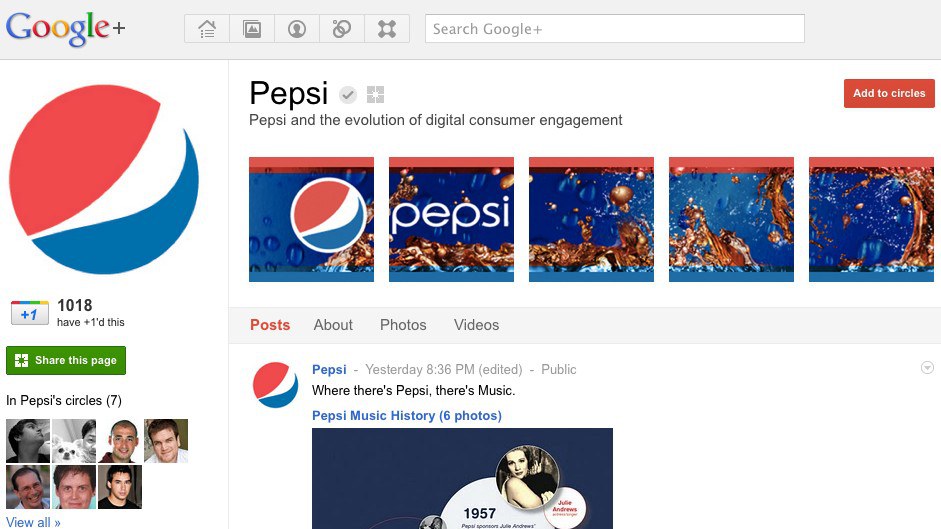Click the man in profile circle photo
This screenshot has height=529, width=941.
28,441
